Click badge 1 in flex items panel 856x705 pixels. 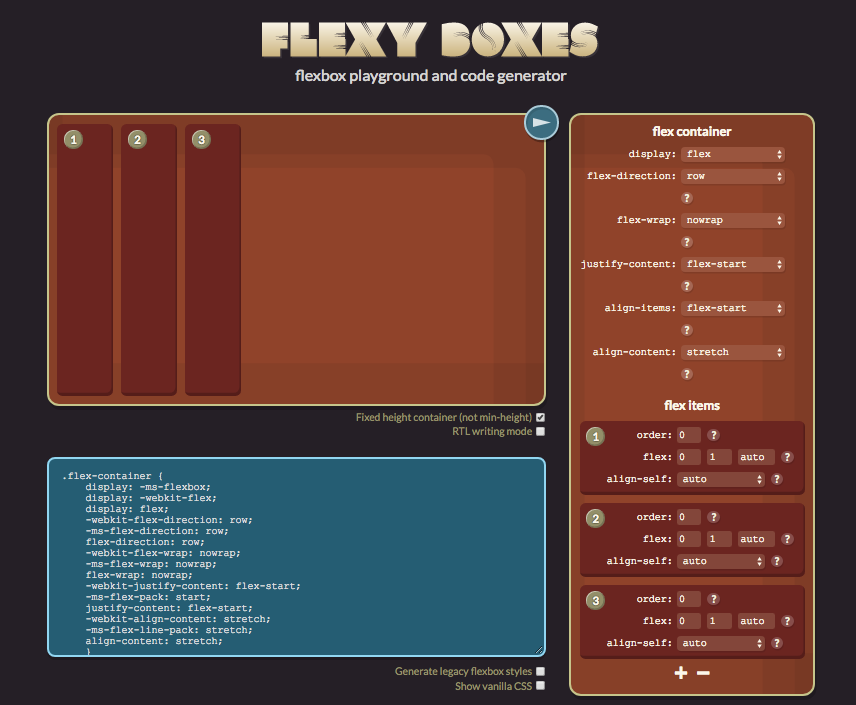coord(595,437)
